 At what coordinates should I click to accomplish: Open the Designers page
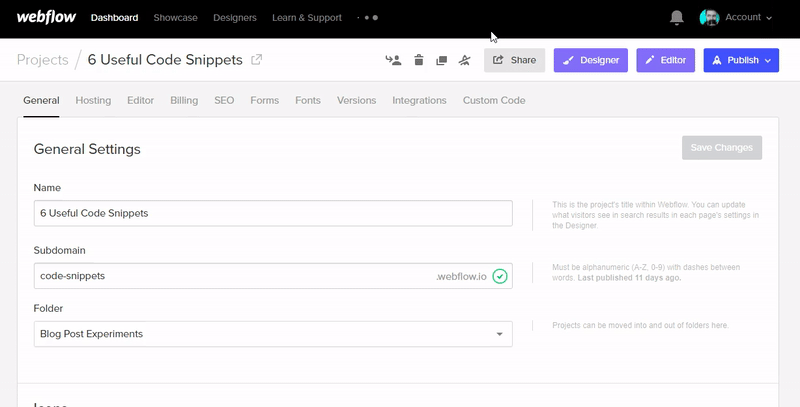235,18
